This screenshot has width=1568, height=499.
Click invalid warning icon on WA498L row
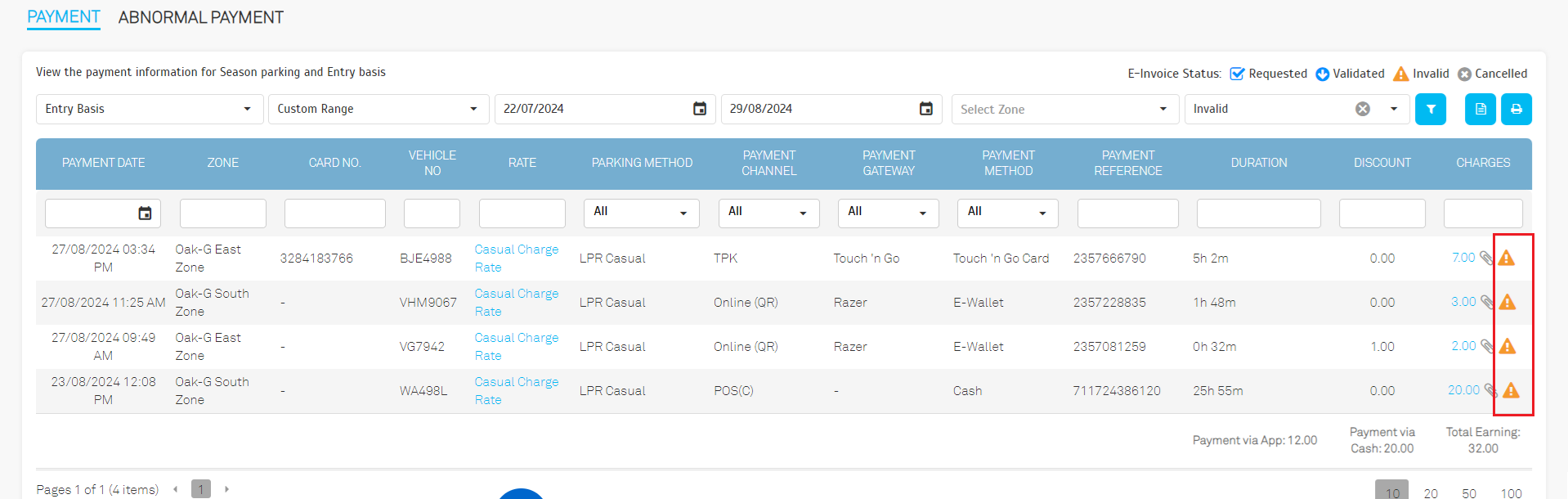click(x=1511, y=391)
